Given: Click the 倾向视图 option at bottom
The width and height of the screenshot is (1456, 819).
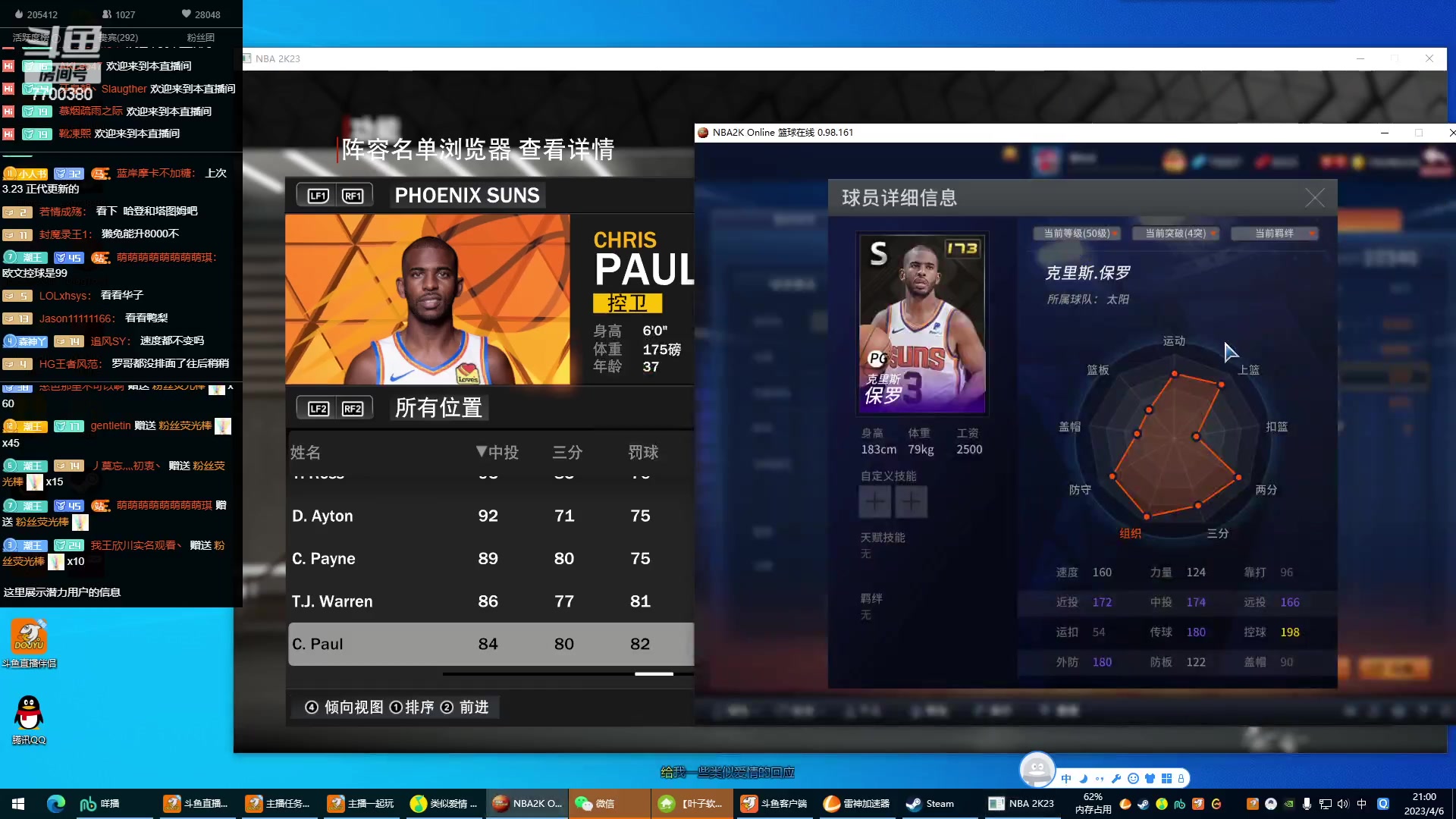Looking at the screenshot, I should (x=344, y=708).
